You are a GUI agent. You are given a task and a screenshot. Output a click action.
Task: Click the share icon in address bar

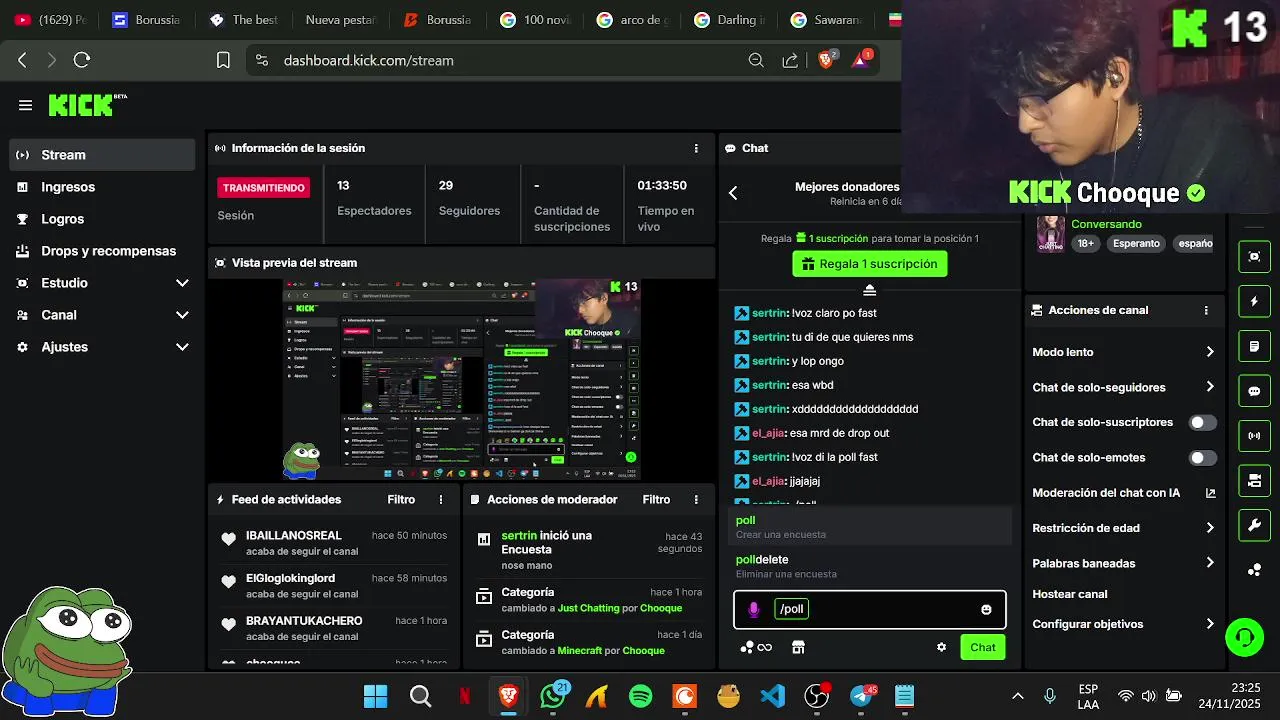[x=790, y=60]
